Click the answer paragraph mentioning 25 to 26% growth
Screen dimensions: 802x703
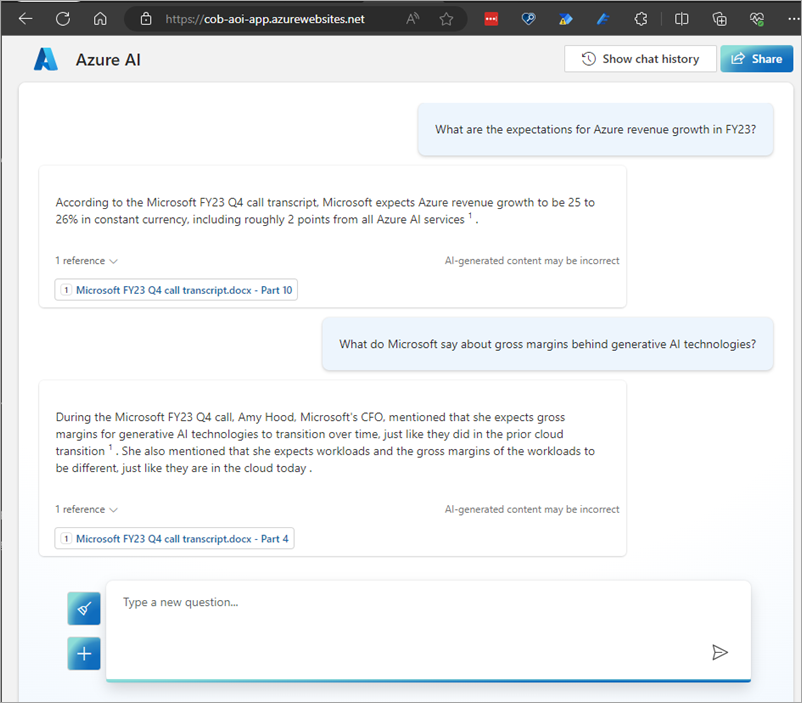pos(325,211)
